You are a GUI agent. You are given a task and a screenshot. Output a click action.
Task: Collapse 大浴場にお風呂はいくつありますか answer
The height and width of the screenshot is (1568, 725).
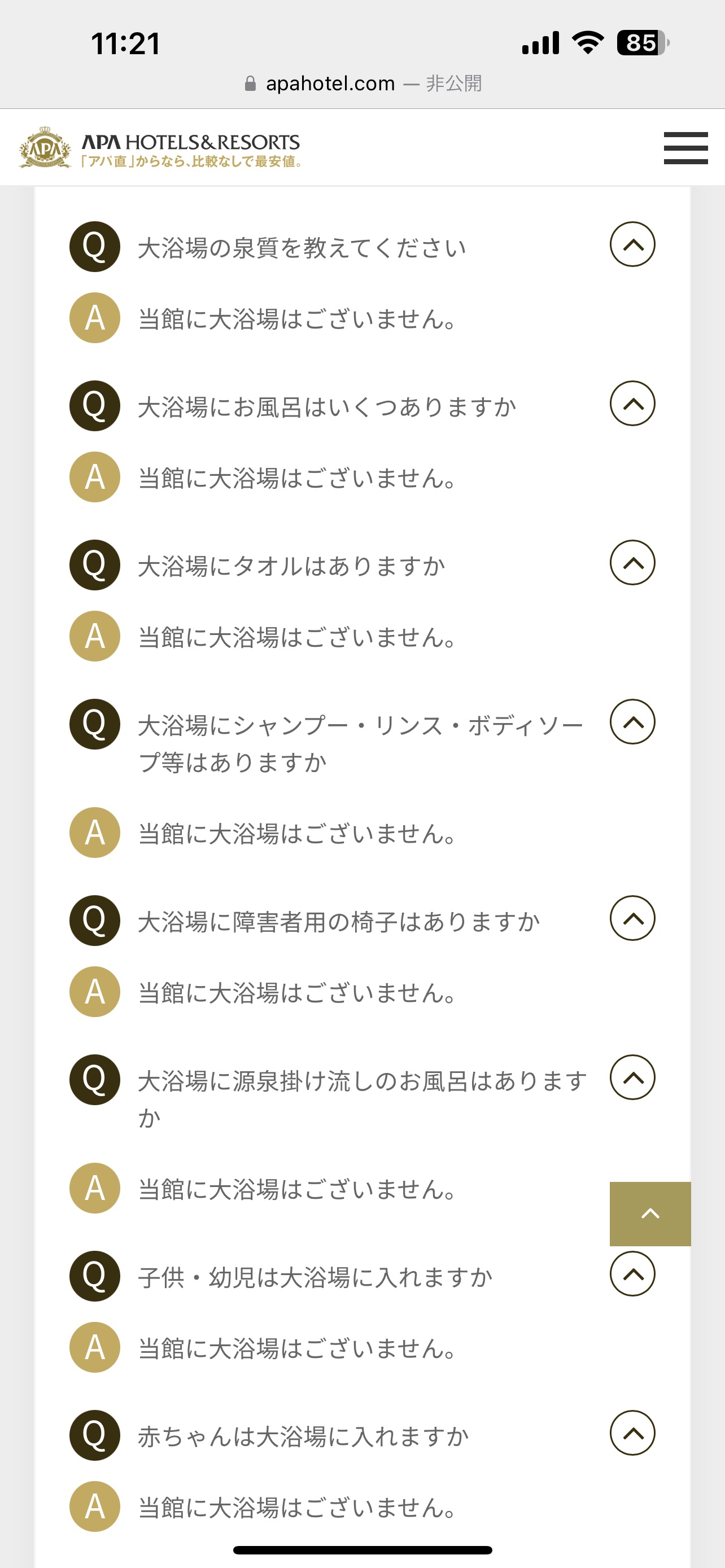coord(632,404)
